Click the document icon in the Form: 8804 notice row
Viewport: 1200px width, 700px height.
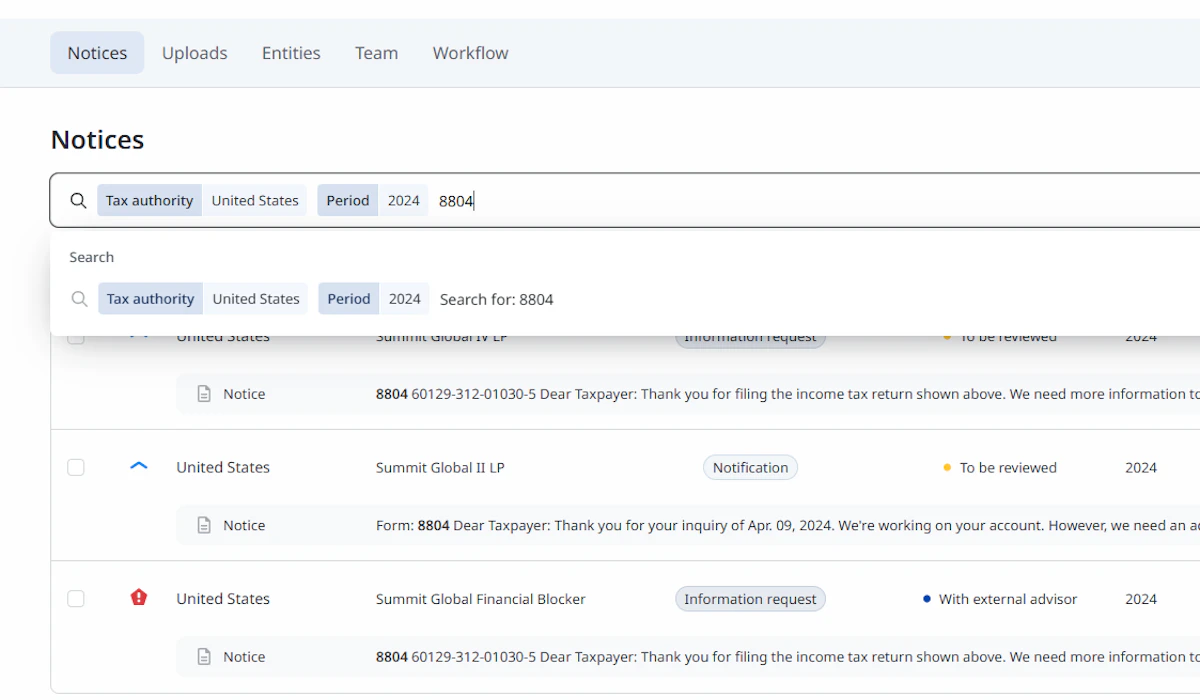pyautogui.click(x=204, y=525)
